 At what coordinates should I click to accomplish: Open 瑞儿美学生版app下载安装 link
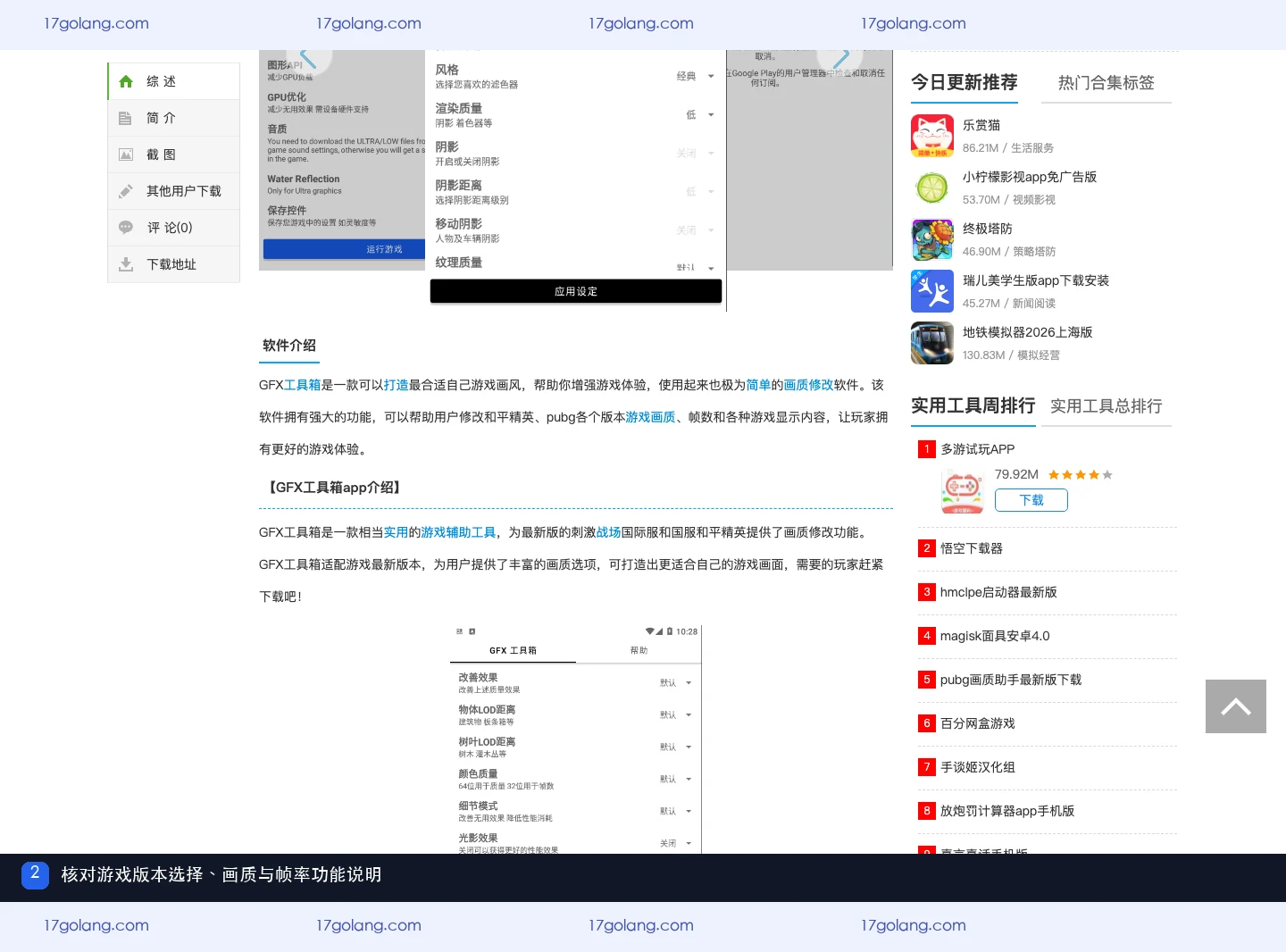1036,280
